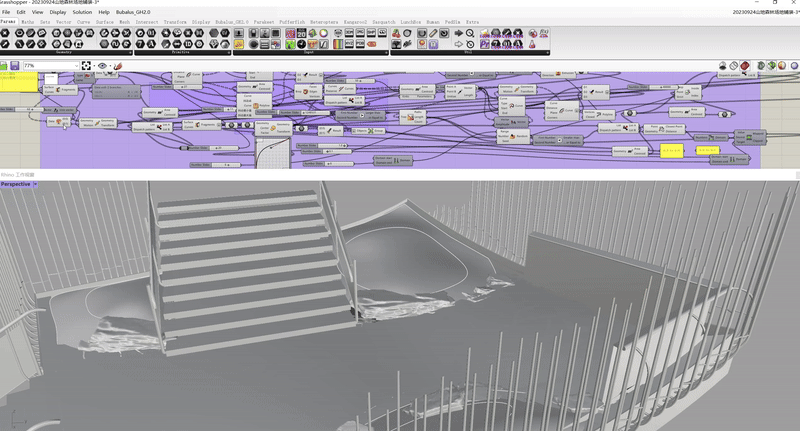Click the Save document icon in canvas toolbar
The height and width of the screenshot is (431, 800).
click(x=15, y=66)
